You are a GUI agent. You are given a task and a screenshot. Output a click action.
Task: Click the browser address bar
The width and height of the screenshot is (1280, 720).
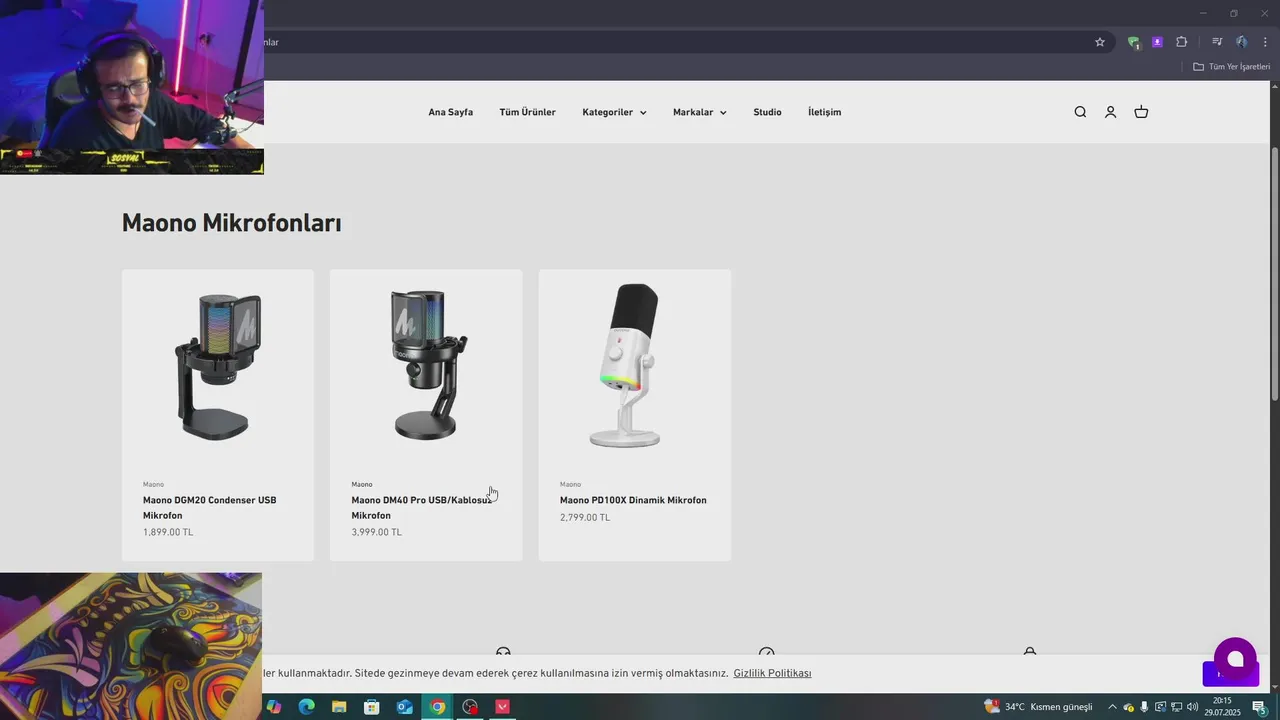coord(680,42)
